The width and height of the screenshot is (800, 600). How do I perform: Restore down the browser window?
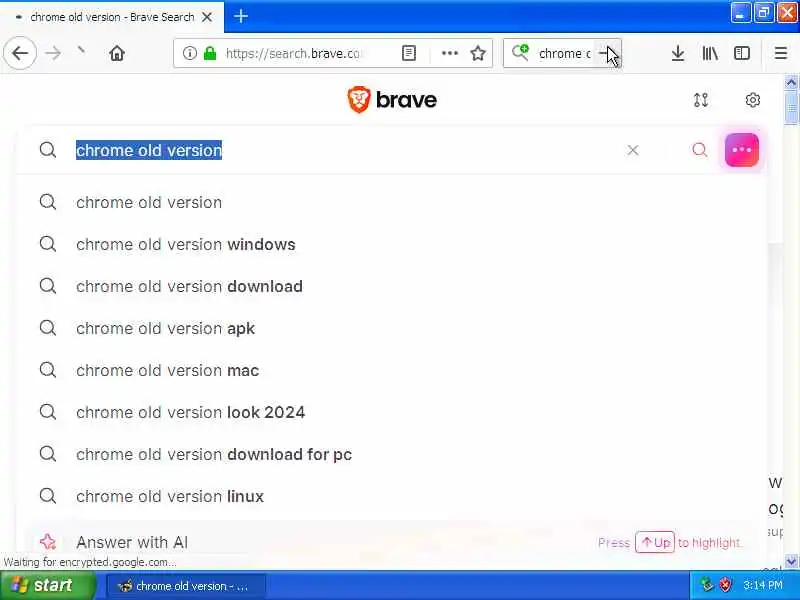764,13
